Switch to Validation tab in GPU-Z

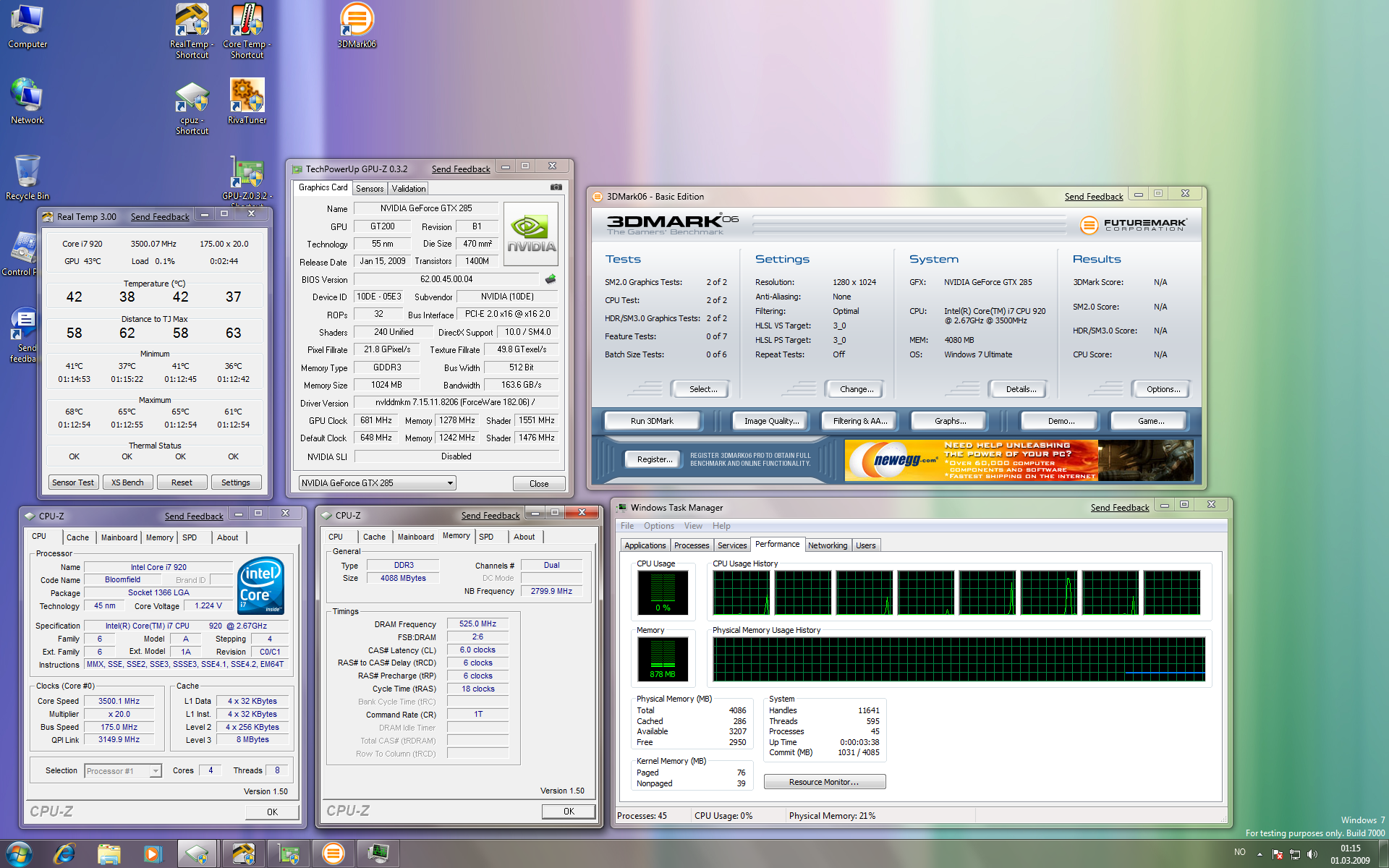click(x=409, y=189)
